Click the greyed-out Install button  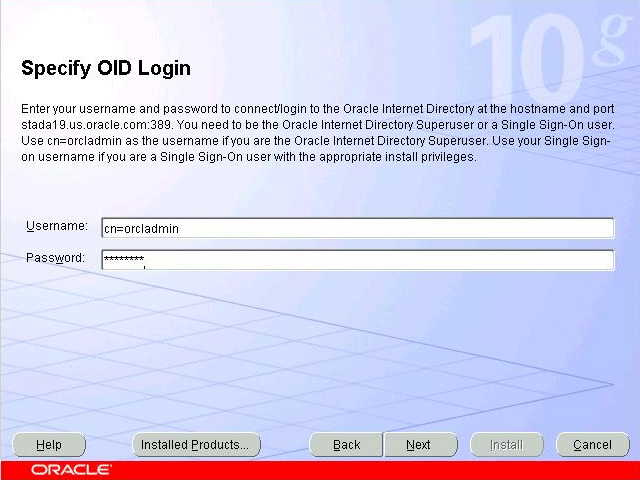tap(507, 444)
